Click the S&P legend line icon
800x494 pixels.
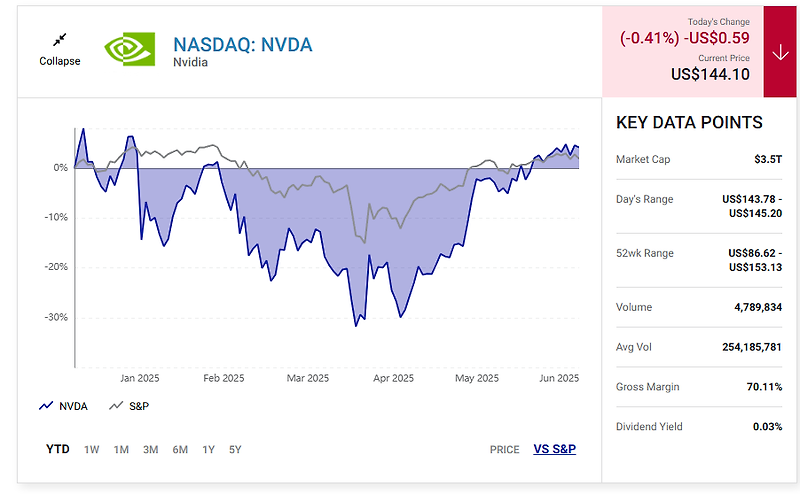click(x=116, y=406)
